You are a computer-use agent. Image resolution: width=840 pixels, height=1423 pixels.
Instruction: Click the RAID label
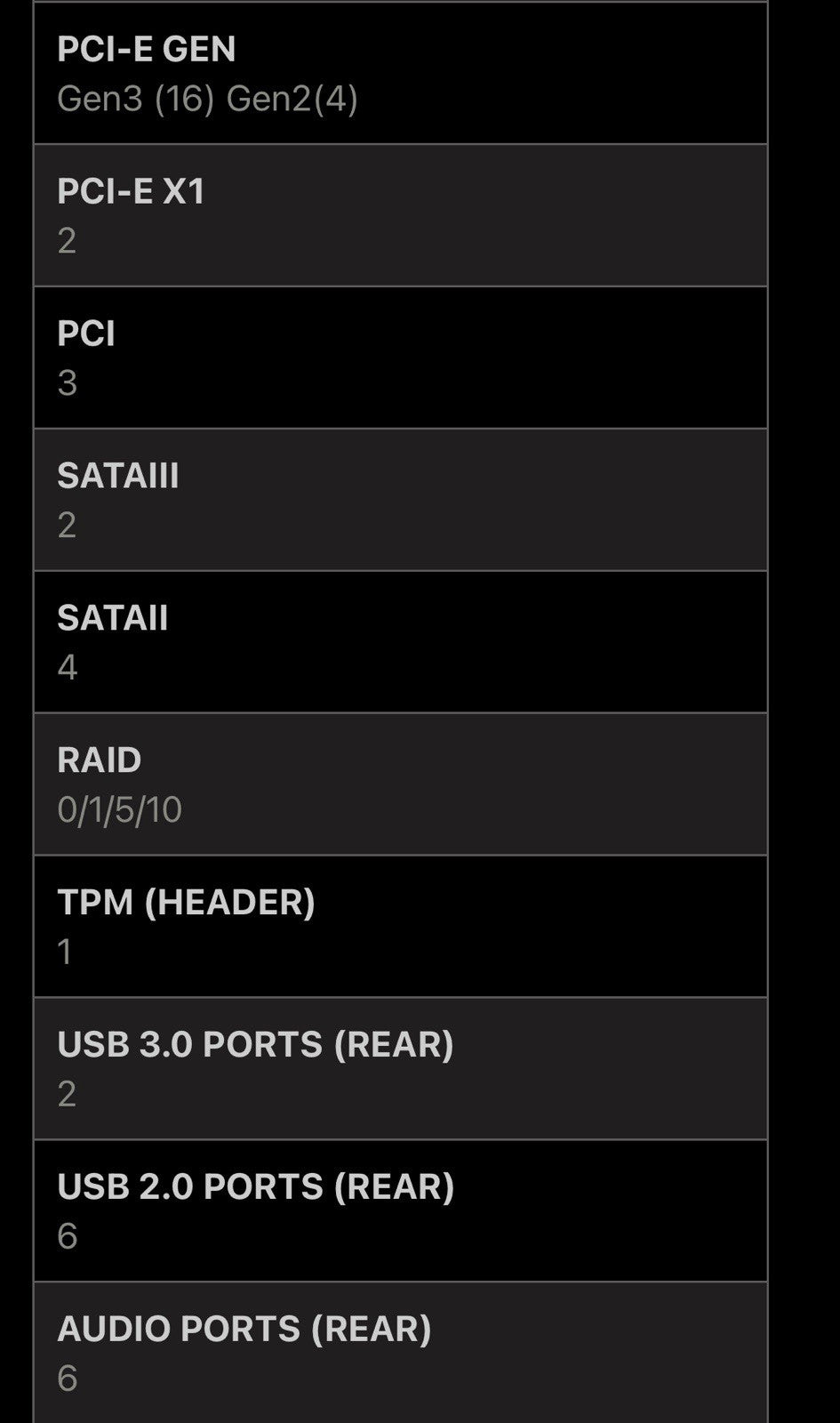[x=100, y=760]
